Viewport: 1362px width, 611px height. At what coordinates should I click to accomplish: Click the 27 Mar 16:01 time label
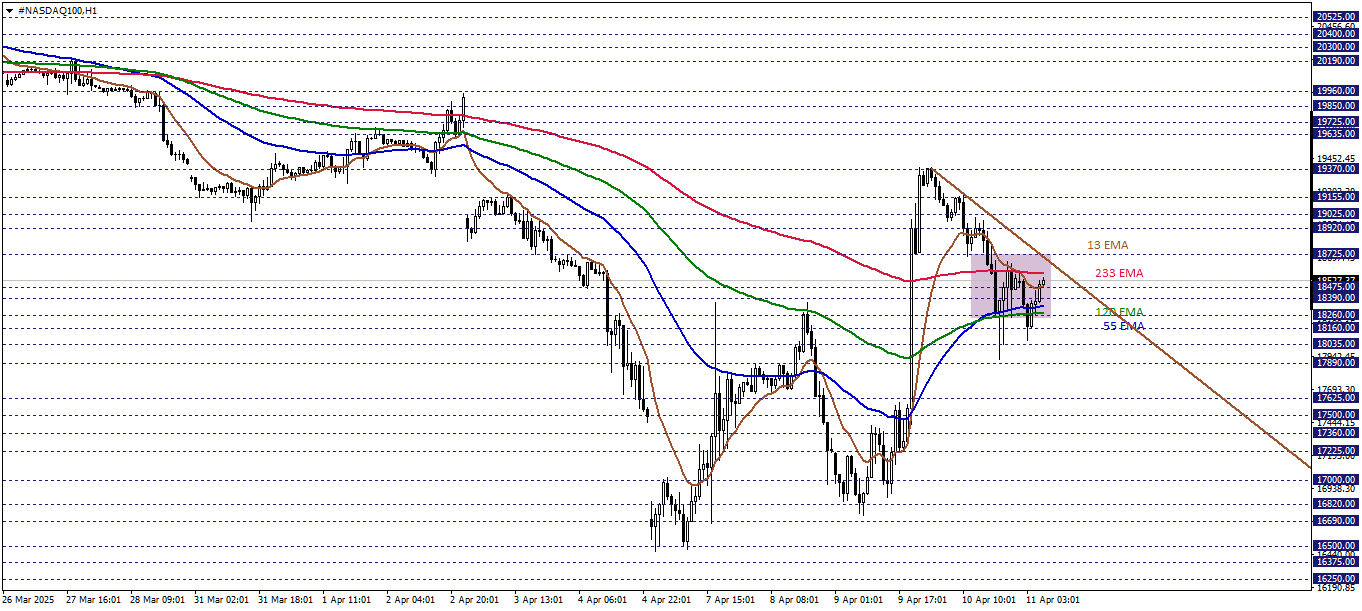(x=93, y=600)
